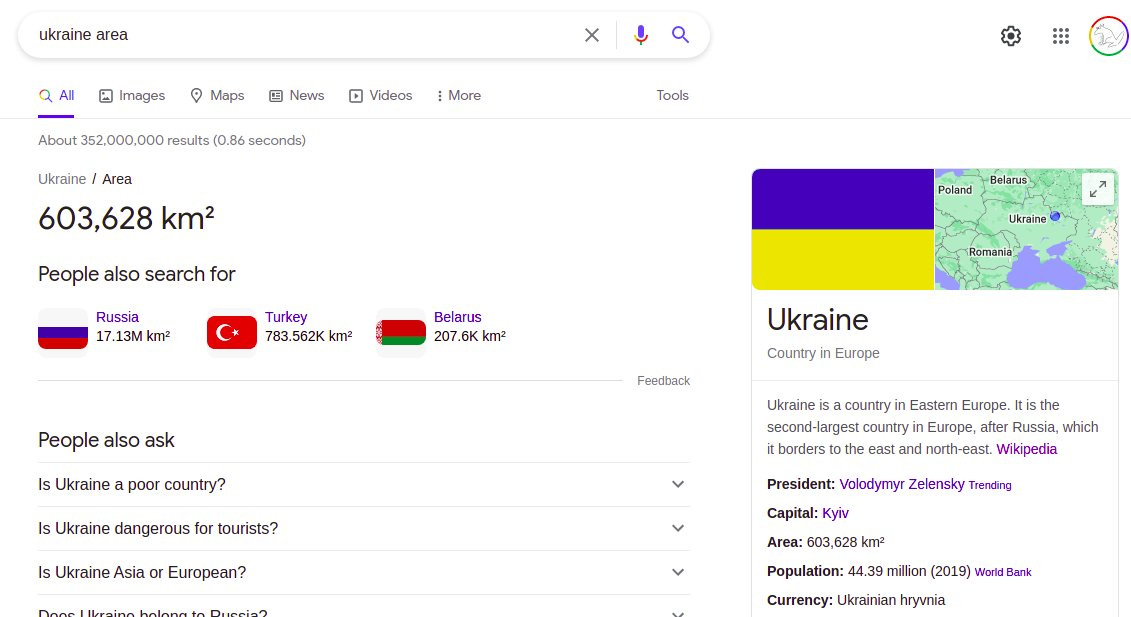Open the Wikipedia link in description
1131x617 pixels.
1026,449
